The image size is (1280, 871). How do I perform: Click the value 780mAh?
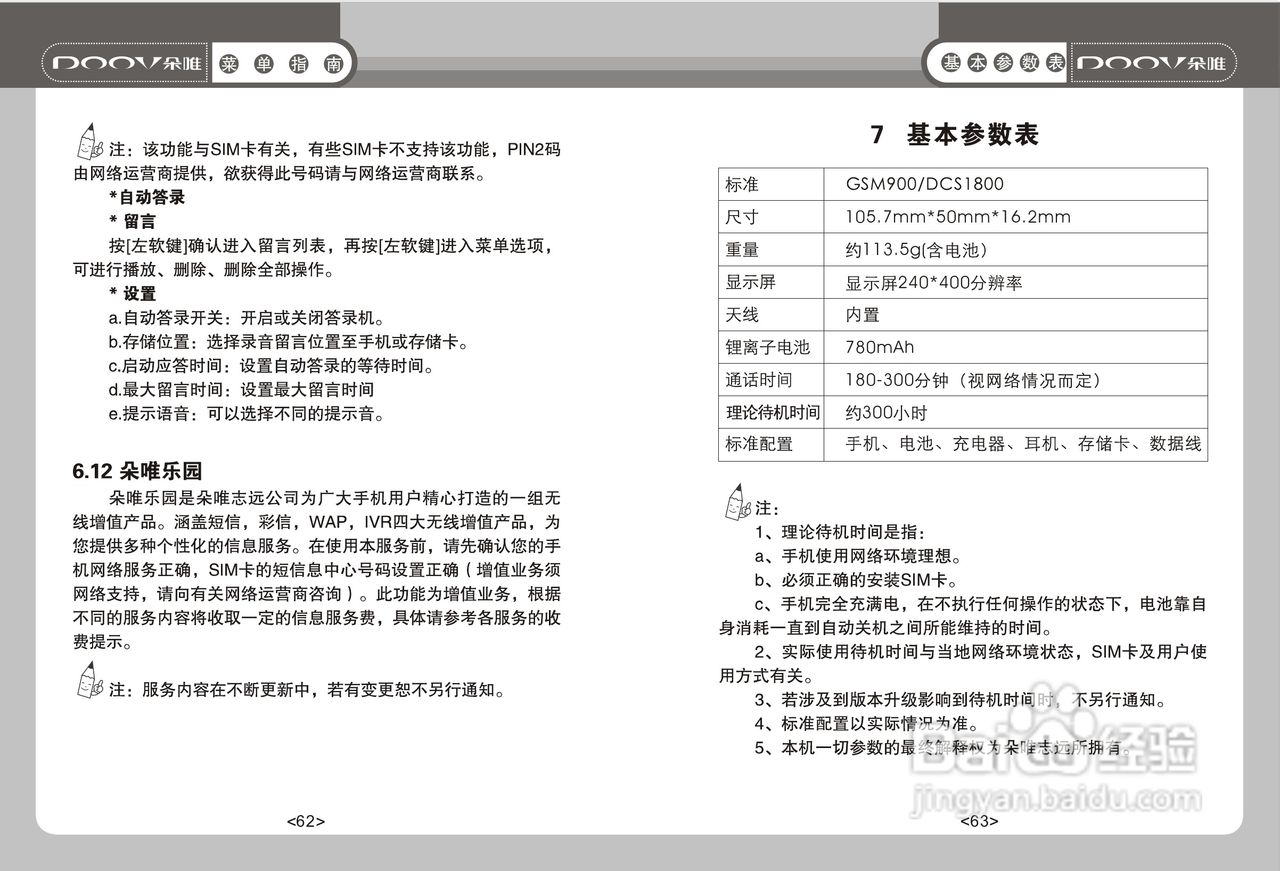[880, 347]
